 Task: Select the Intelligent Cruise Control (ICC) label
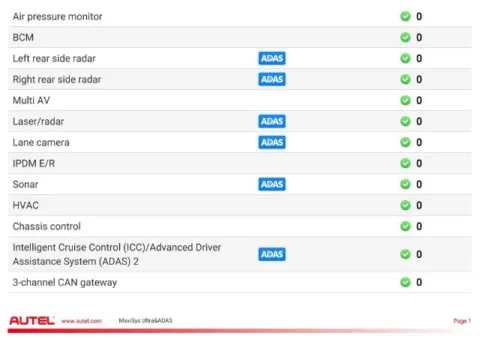tap(117, 254)
